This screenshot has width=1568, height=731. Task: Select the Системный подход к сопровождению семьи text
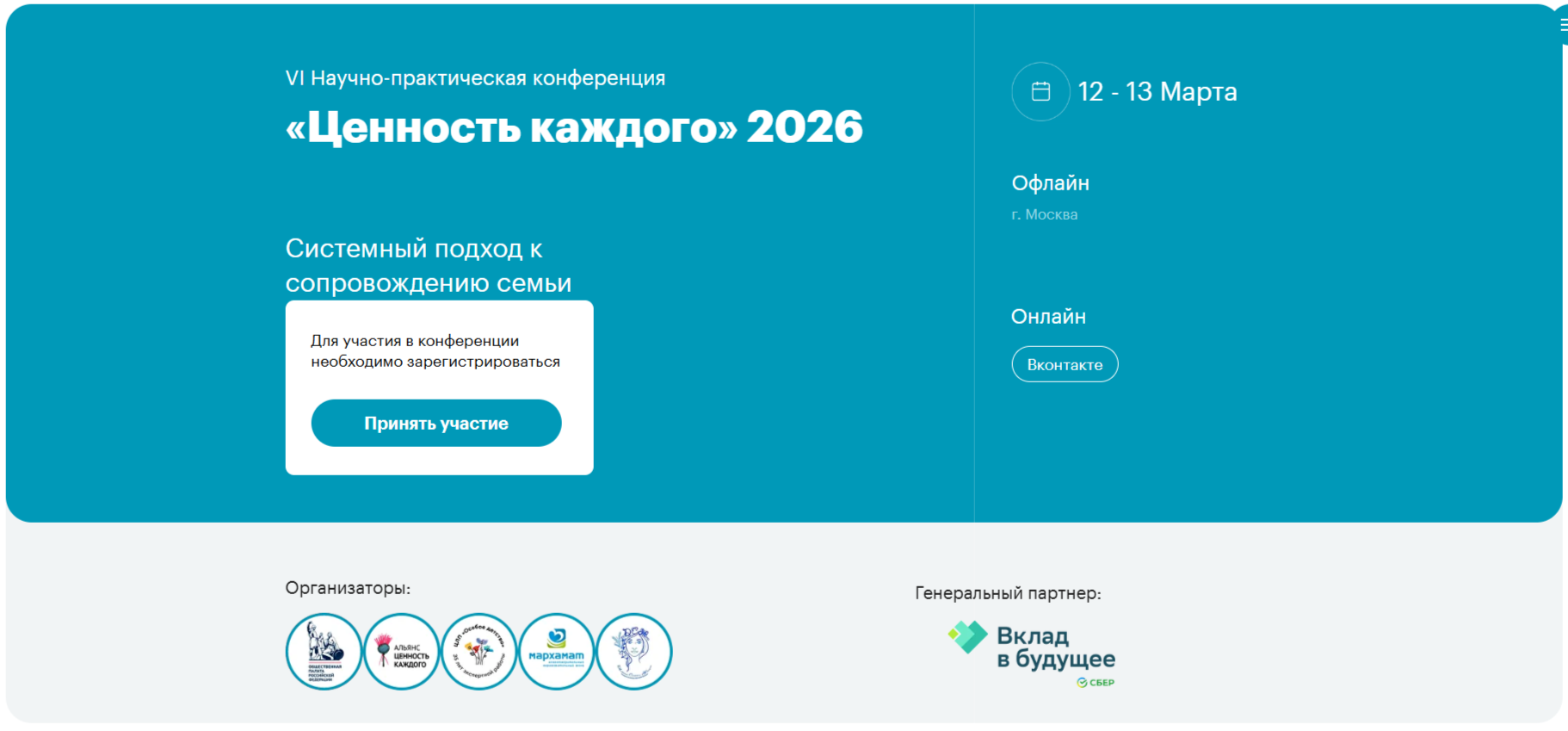[x=429, y=265]
